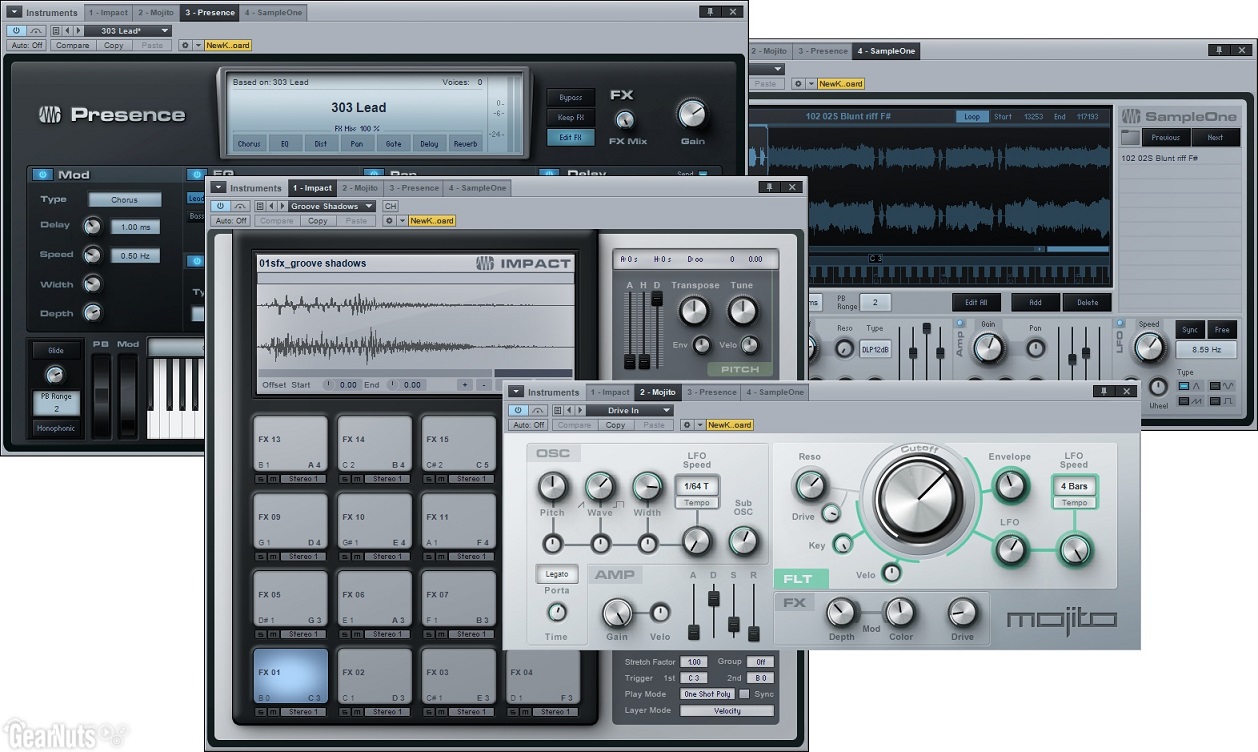Select 1 - Impact tab in Presence window

click(108, 12)
